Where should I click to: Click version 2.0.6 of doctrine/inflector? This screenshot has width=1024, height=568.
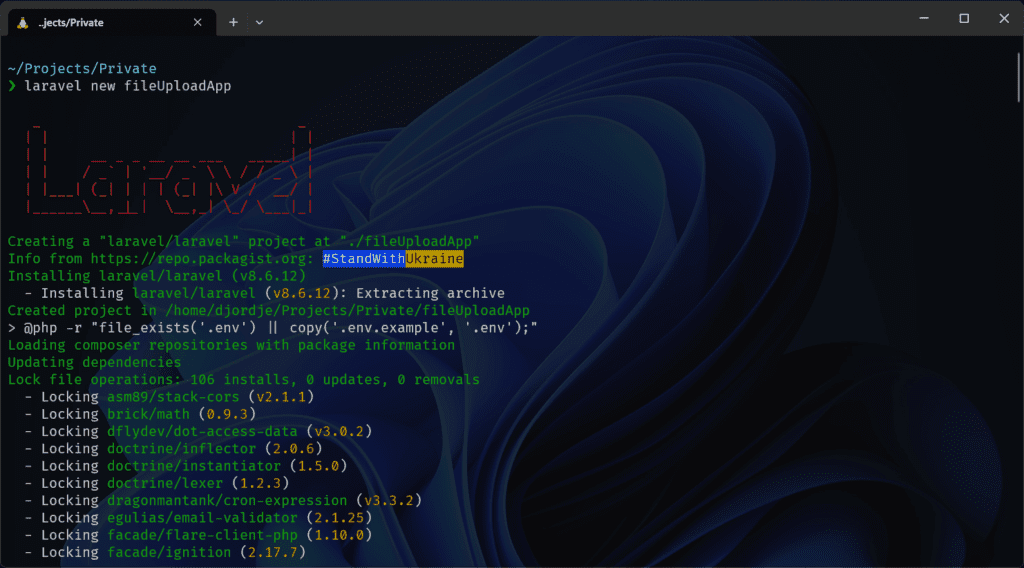294,449
